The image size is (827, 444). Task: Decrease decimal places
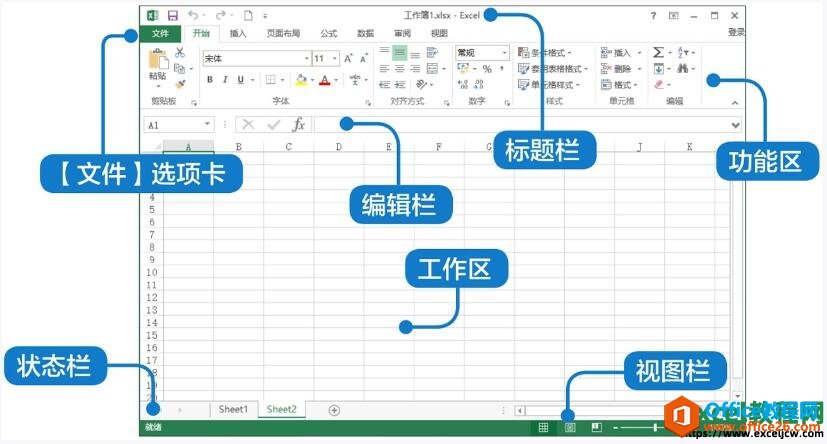[x=479, y=84]
